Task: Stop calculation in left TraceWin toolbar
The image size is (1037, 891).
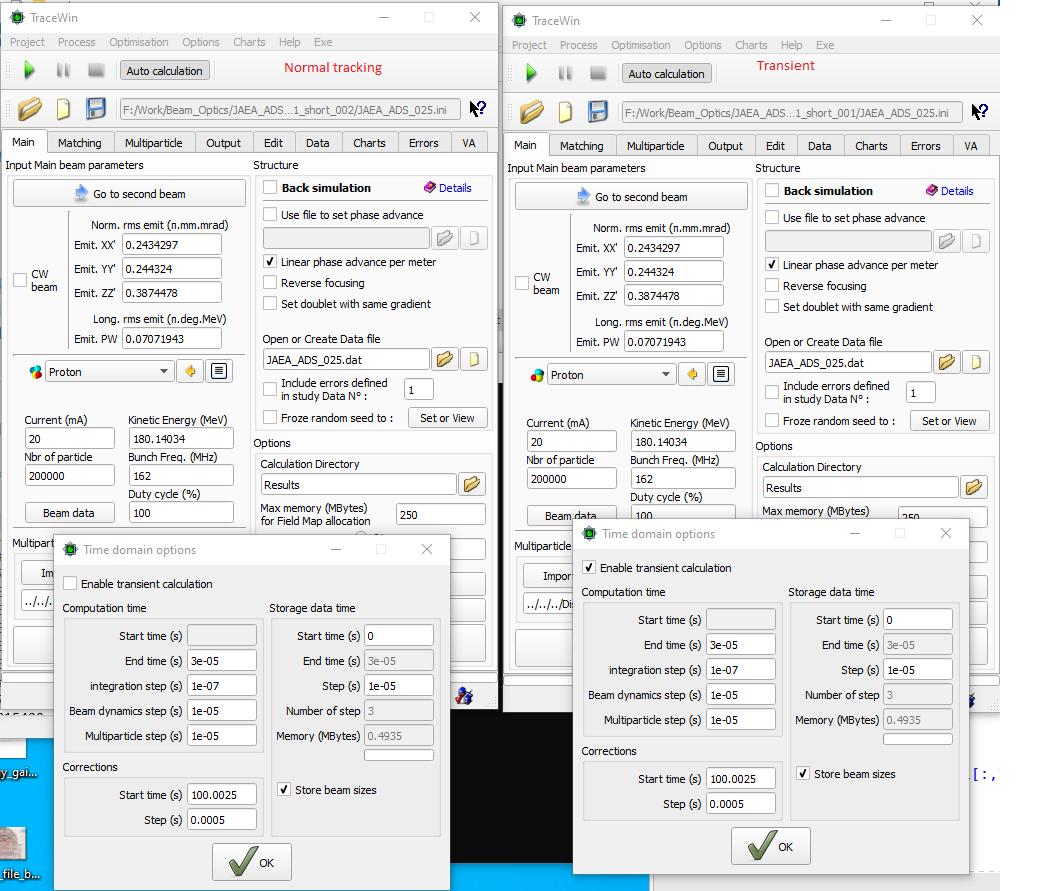Action: point(96,69)
